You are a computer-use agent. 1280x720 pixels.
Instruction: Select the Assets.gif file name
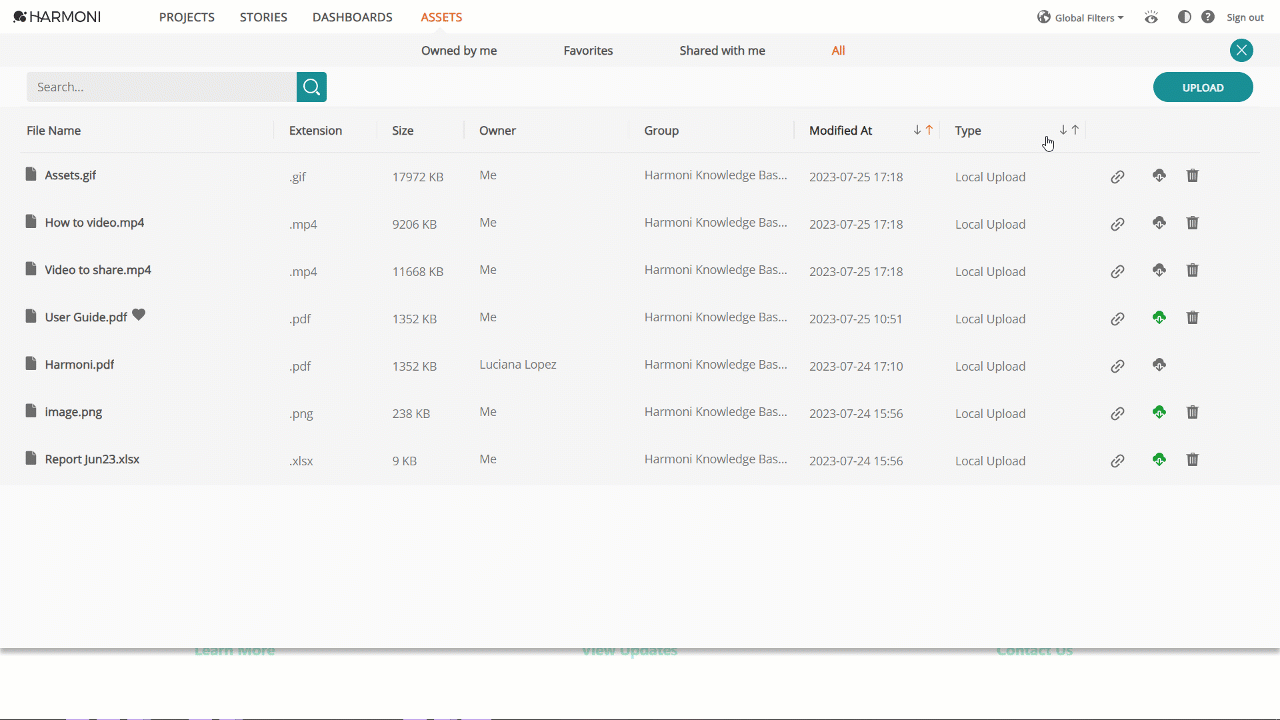(x=70, y=175)
